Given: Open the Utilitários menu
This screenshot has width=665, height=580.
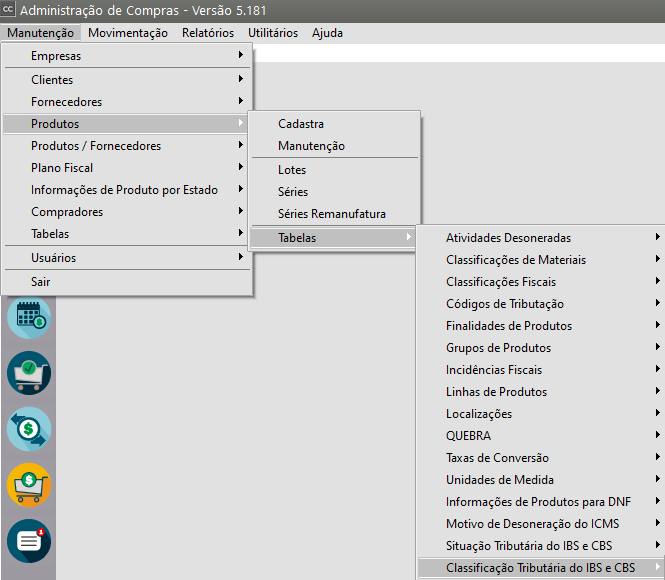Looking at the screenshot, I should 273,32.
